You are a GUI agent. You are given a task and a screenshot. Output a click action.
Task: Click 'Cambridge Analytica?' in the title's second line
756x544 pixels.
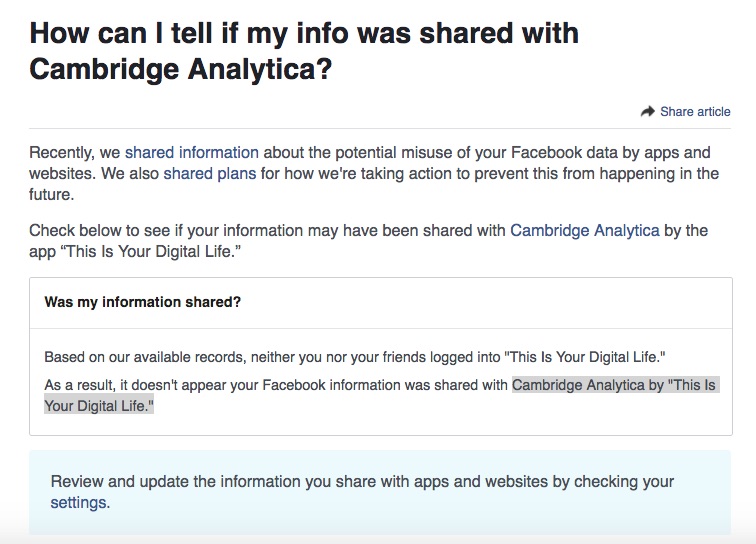pos(181,69)
